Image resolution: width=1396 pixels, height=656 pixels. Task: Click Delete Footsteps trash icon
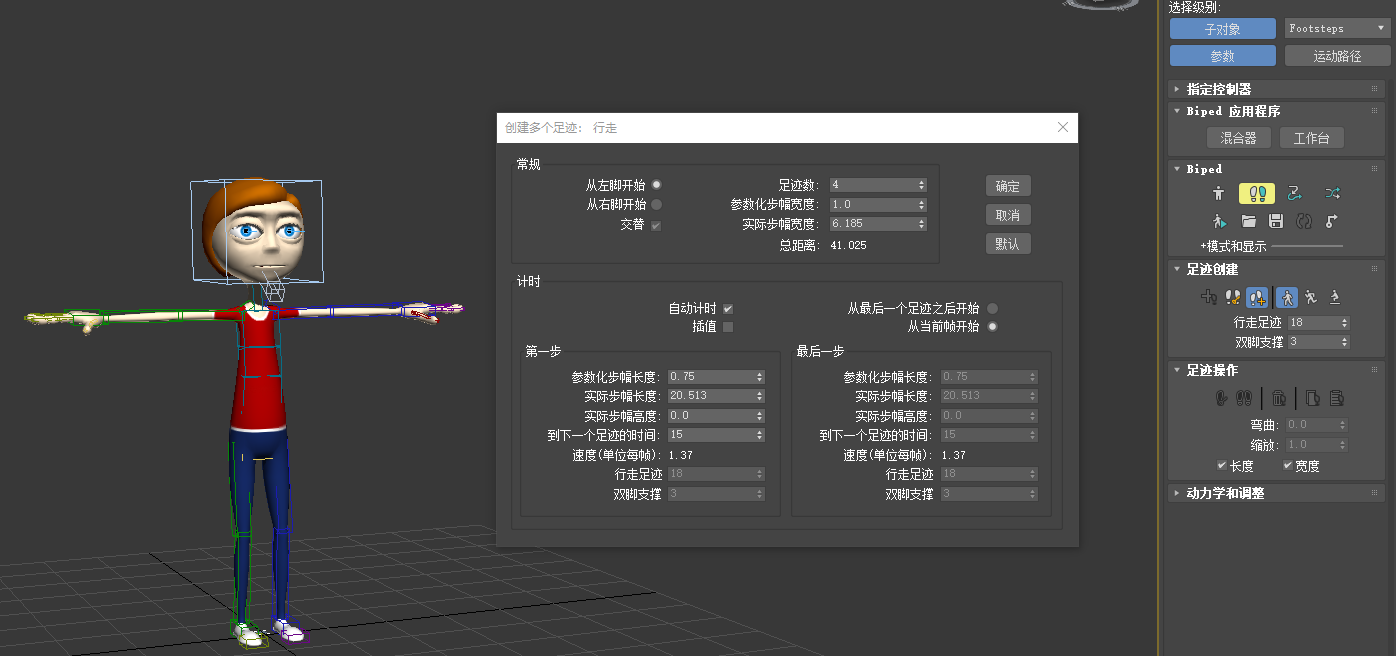tap(1279, 398)
